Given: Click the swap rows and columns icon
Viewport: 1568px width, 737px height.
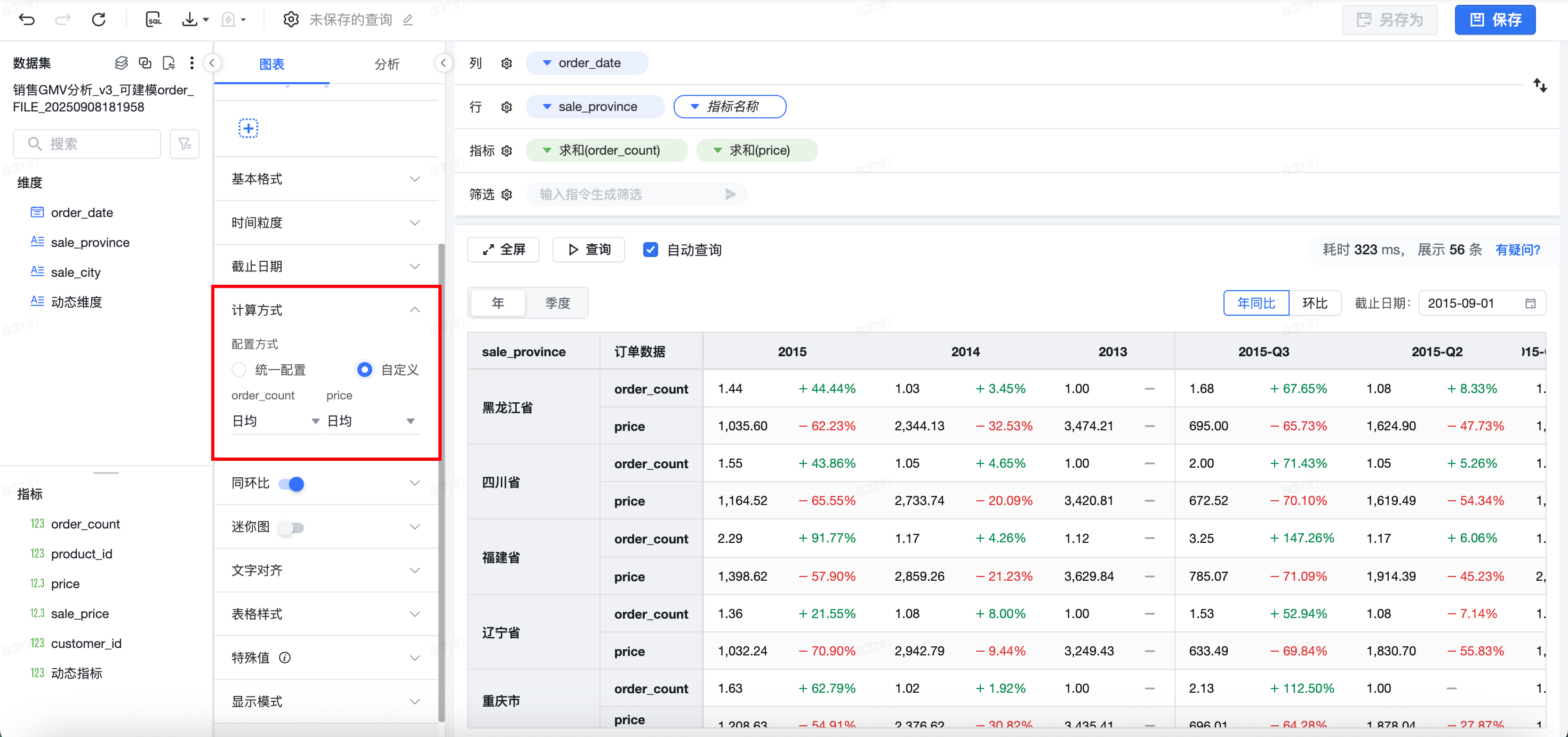Looking at the screenshot, I should point(1539,85).
